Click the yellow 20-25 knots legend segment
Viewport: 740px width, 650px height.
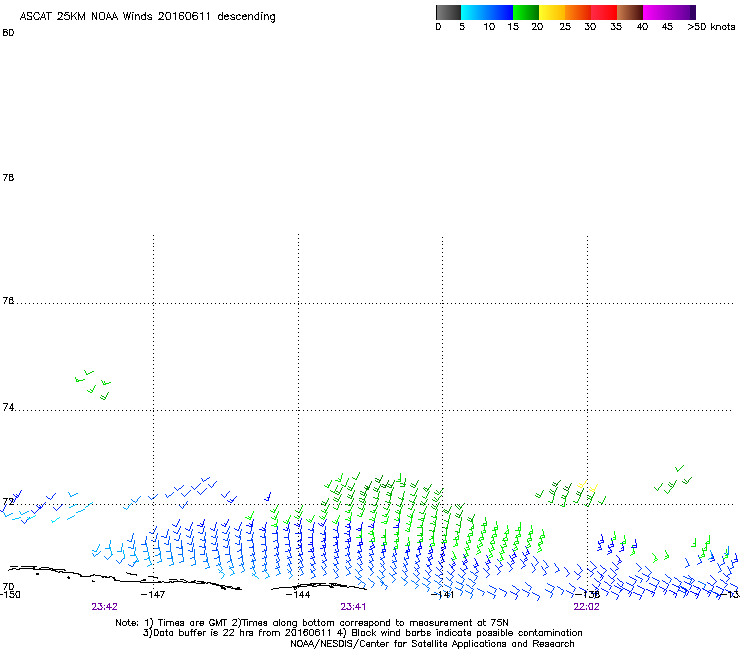pos(552,12)
